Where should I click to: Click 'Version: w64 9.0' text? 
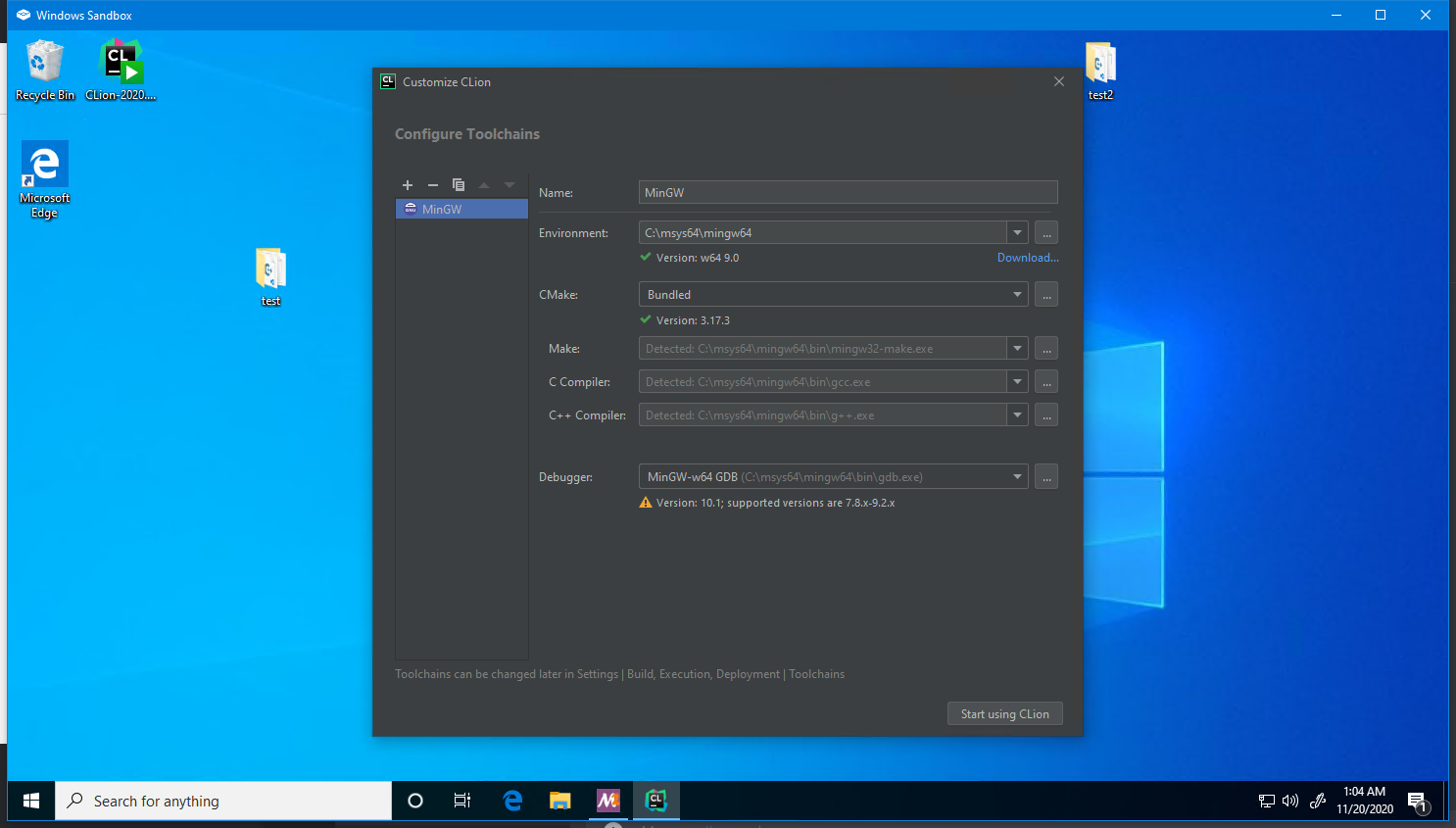click(x=698, y=258)
